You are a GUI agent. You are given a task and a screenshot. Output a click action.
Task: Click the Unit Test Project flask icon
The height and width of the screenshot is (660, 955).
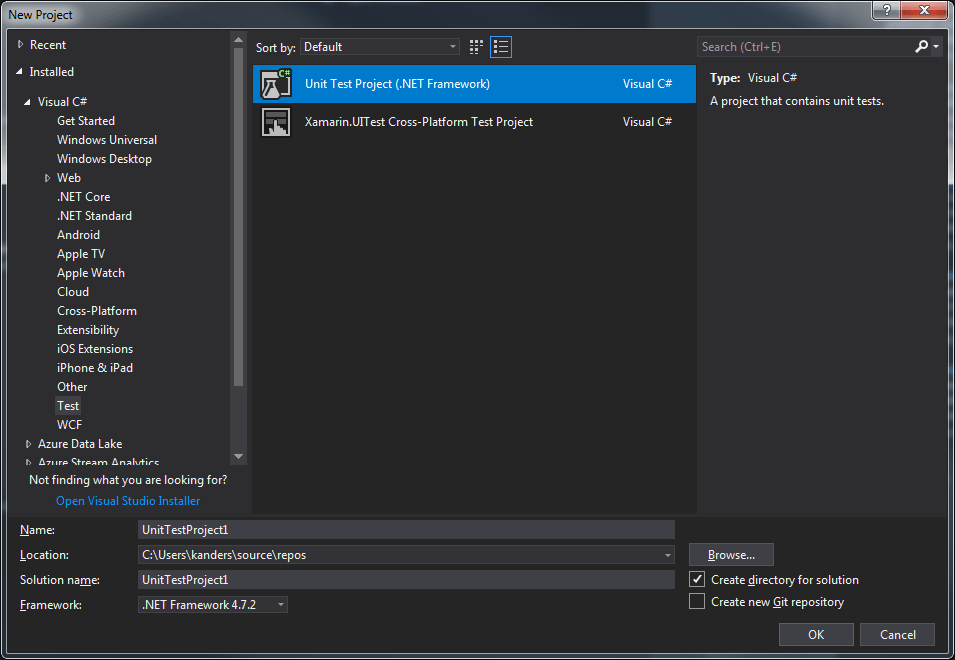click(x=275, y=84)
